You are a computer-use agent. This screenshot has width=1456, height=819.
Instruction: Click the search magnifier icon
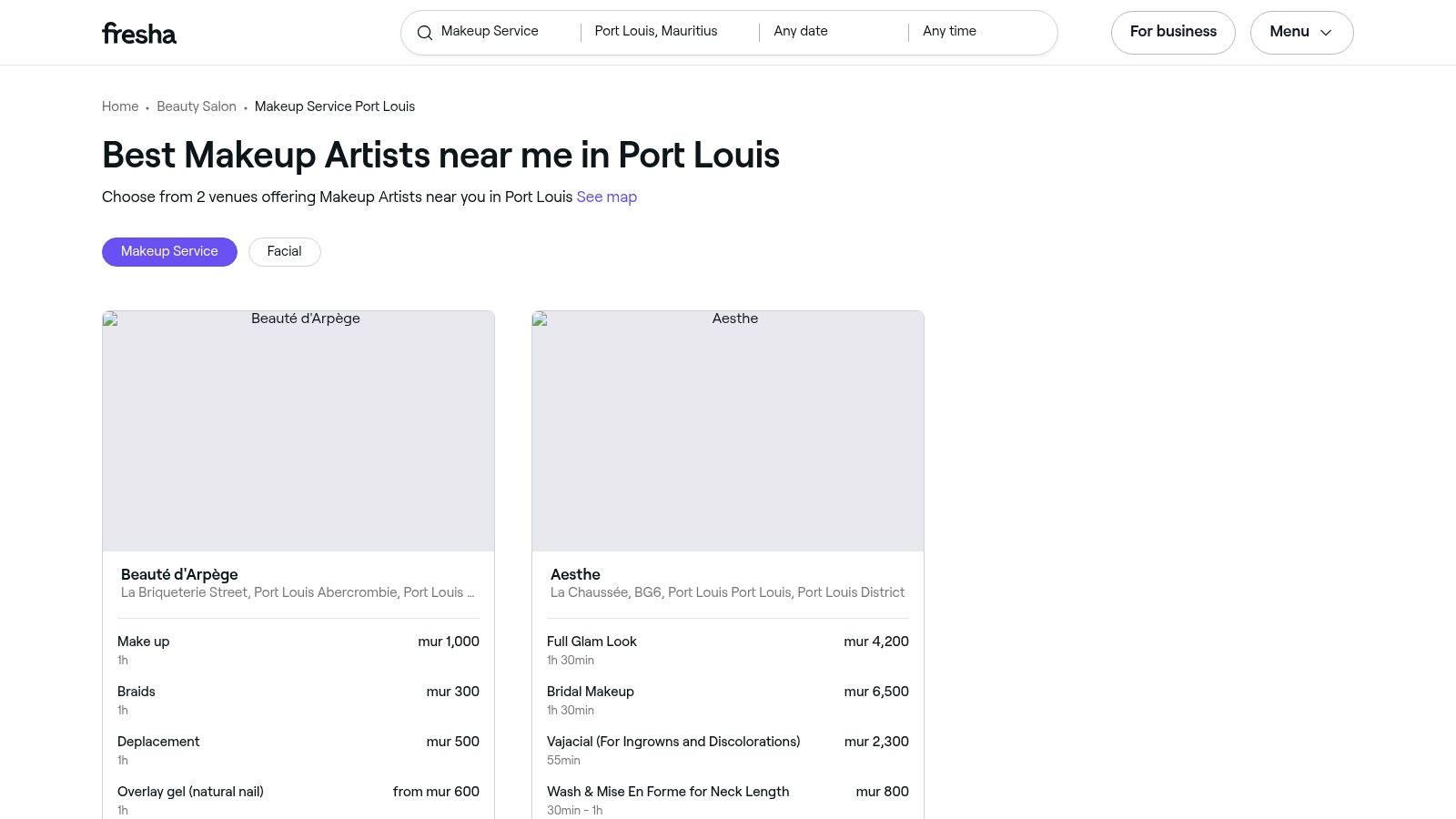425,33
